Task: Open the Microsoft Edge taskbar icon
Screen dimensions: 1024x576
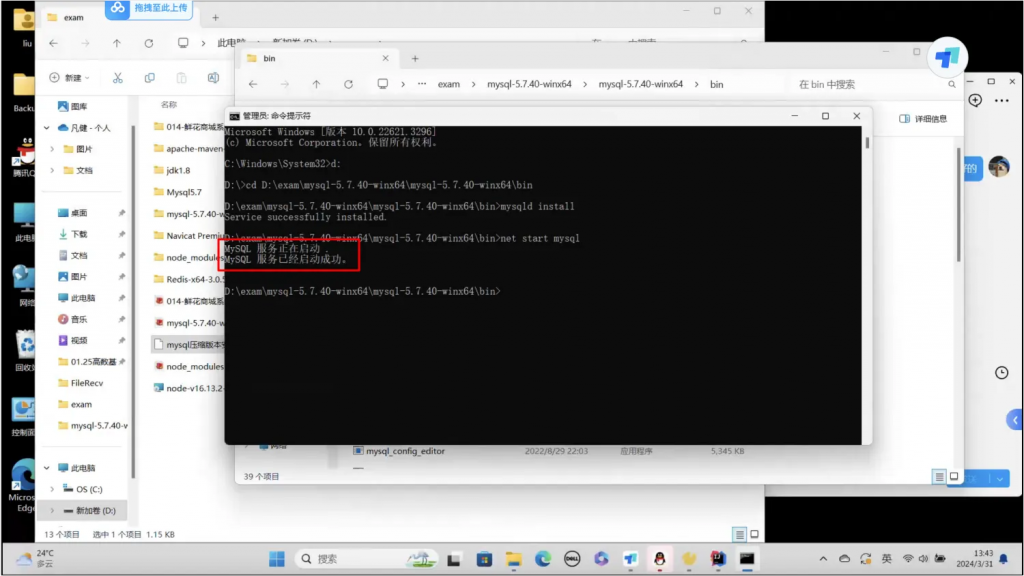Action: [x=542, y=558]
